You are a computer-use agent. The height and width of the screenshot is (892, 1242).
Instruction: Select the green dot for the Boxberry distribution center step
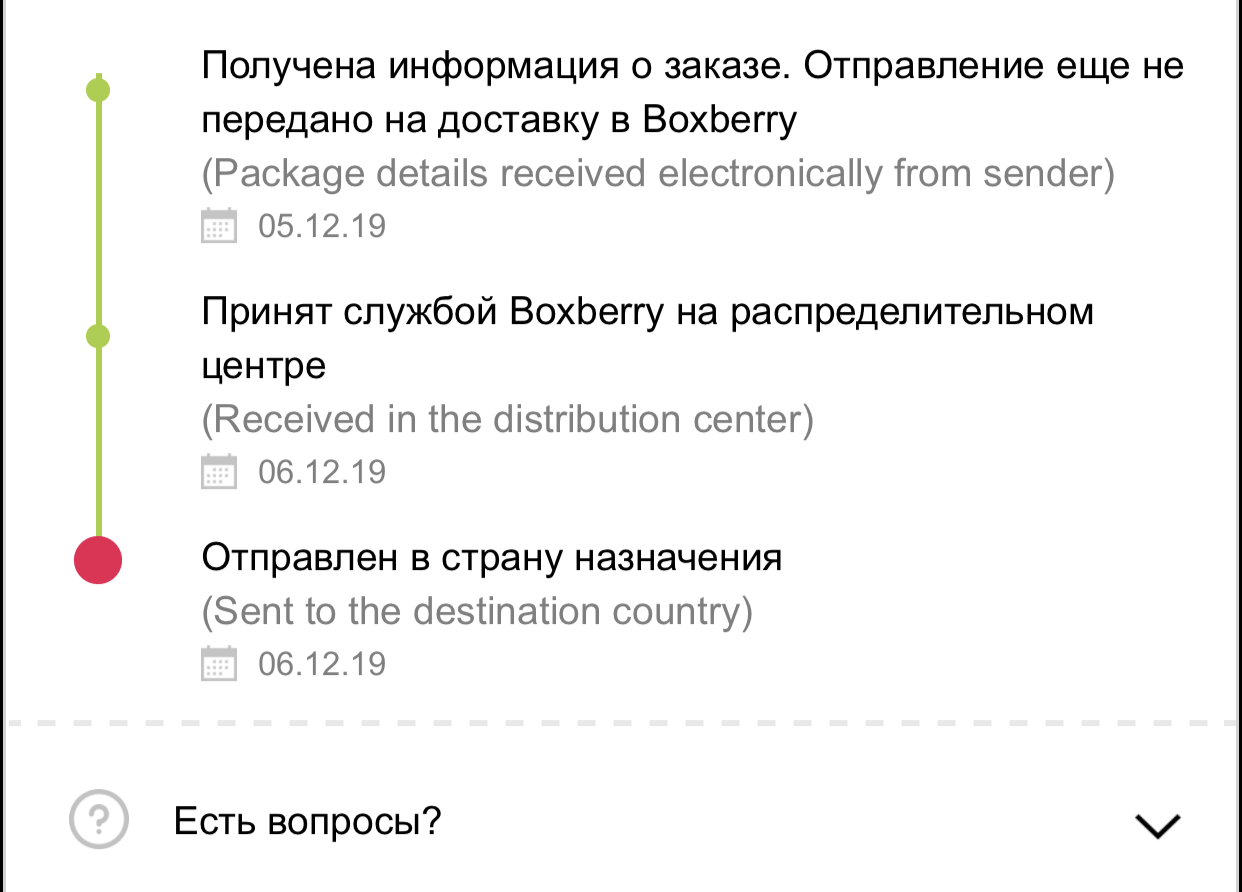point(98,336)
